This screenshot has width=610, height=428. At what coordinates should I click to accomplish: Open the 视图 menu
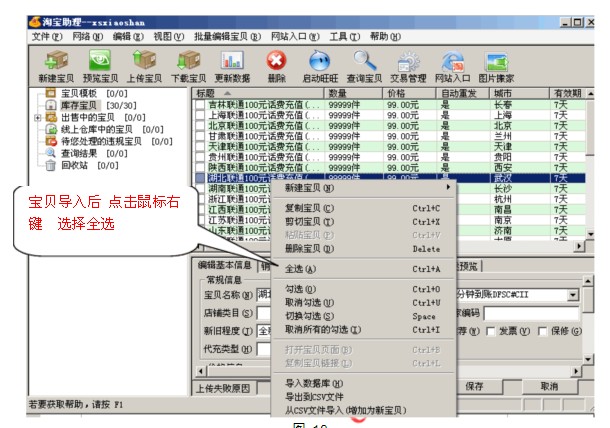[x=169, y=37]
